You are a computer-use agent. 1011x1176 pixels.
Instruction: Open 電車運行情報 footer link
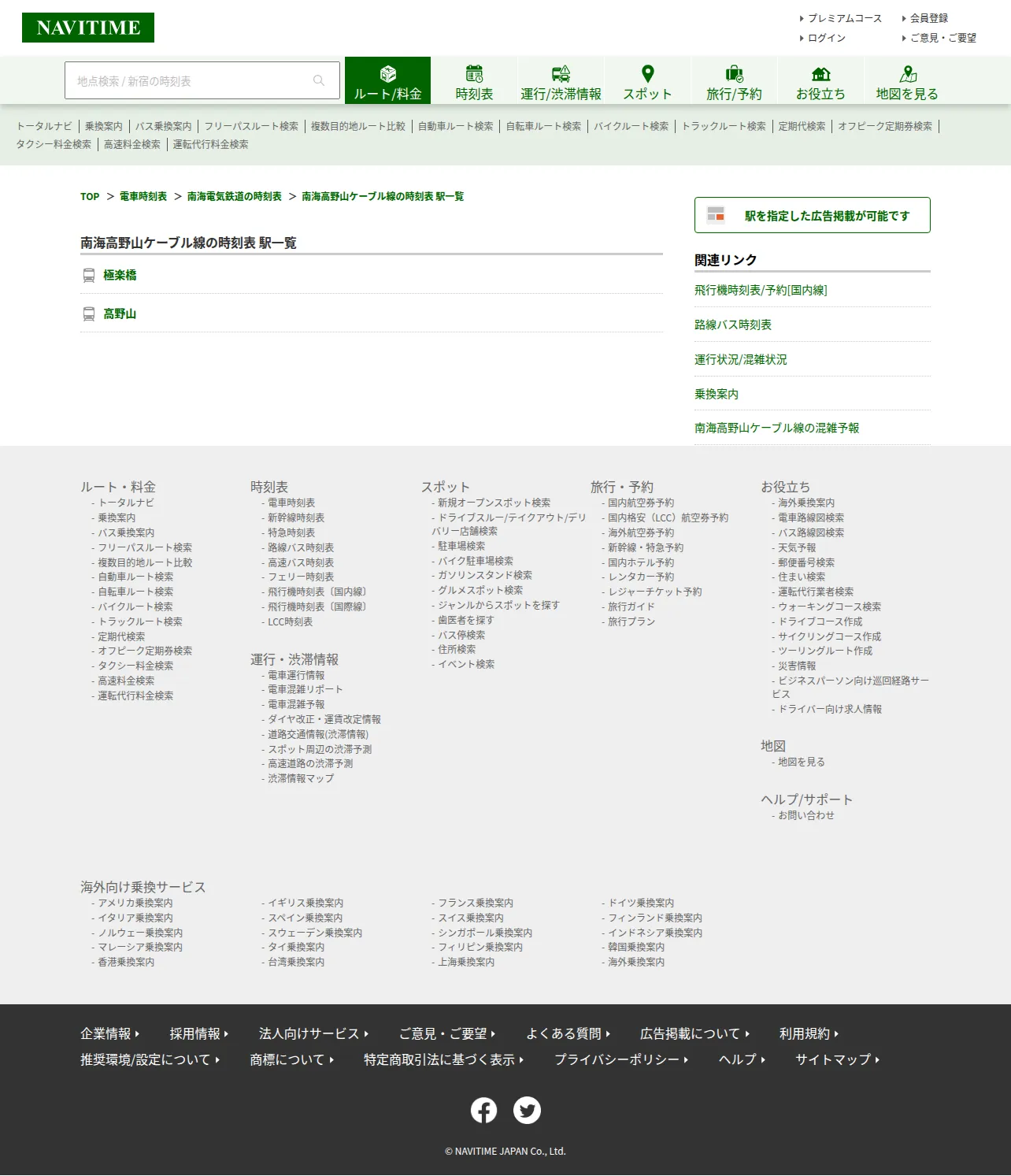(x=296, y=676)
